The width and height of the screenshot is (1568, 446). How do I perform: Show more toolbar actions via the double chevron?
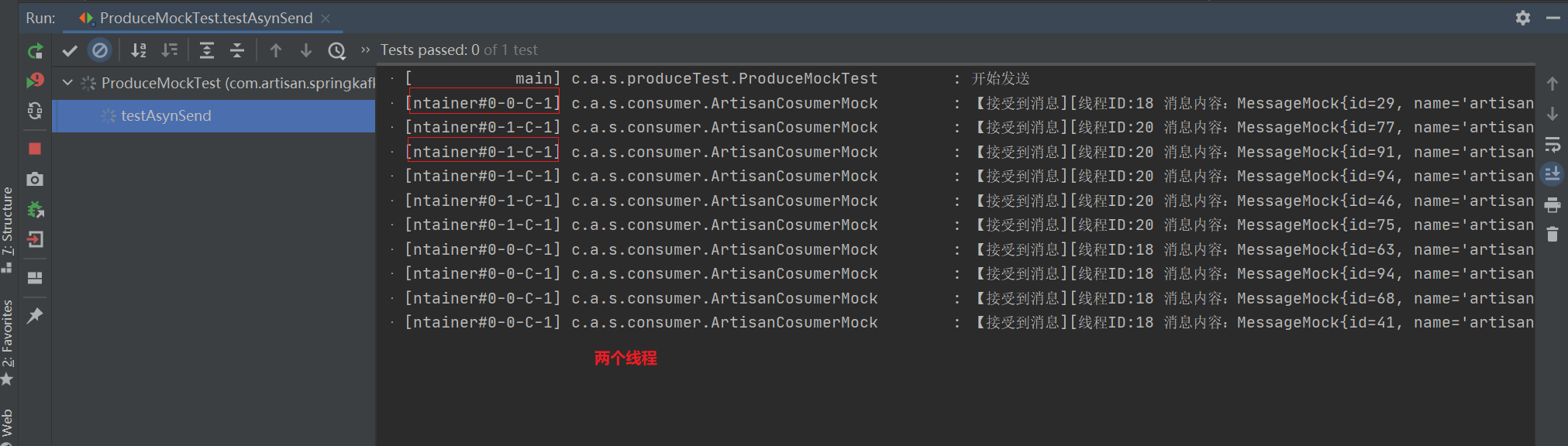tap(365, 50)
